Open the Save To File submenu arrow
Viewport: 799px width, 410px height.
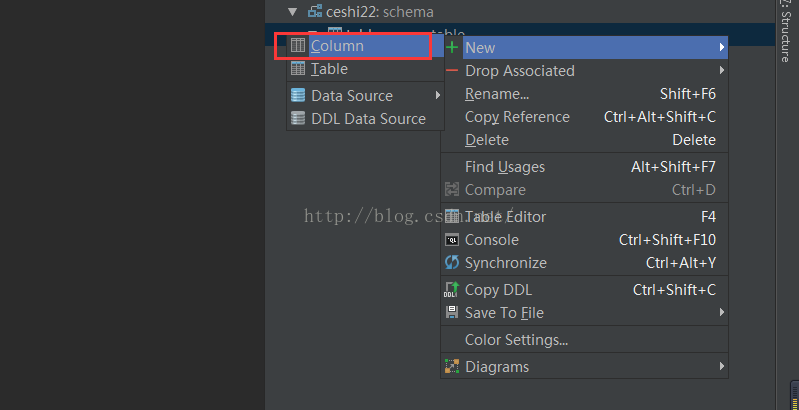click(x=722, y=312)
